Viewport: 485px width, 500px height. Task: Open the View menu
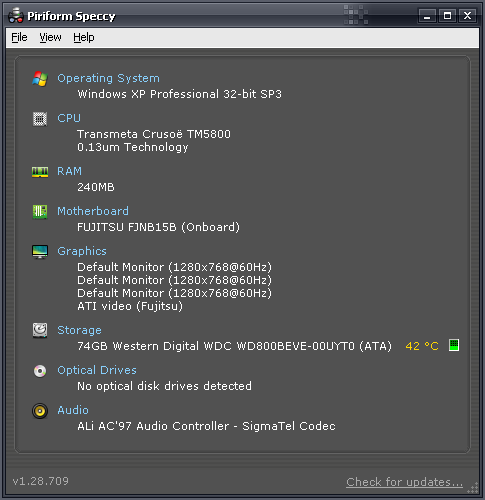tap(50, 37)
